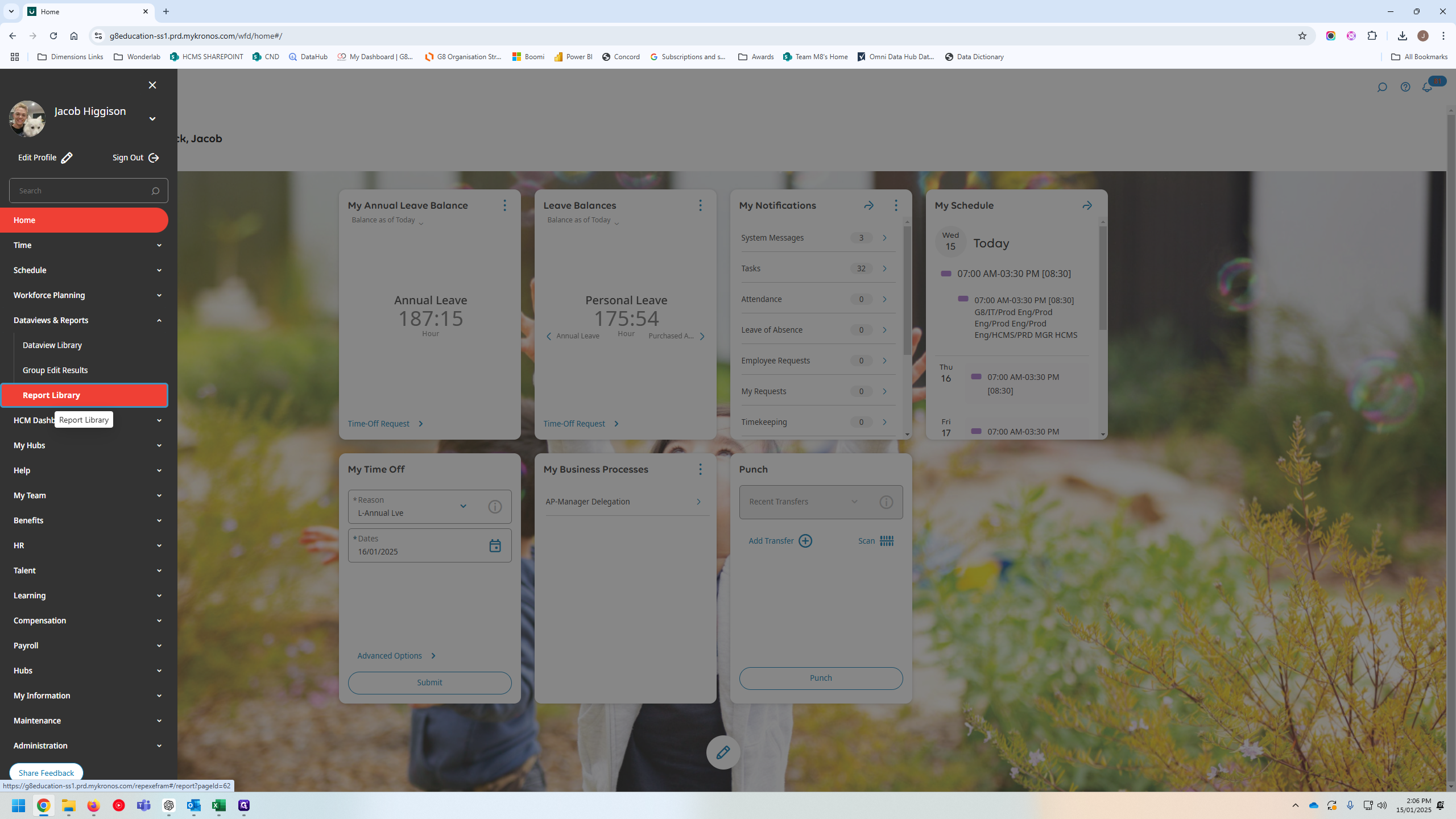
Task: Open My Annual Leave Balance options menu
Action: tap(504, 205)
